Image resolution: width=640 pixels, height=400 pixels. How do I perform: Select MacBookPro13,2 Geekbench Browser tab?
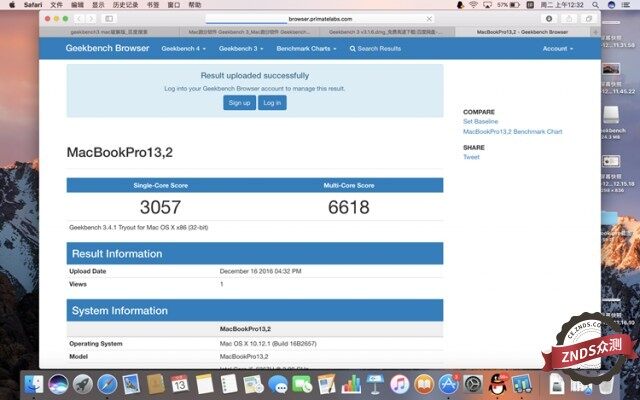(x=522, y=32)
